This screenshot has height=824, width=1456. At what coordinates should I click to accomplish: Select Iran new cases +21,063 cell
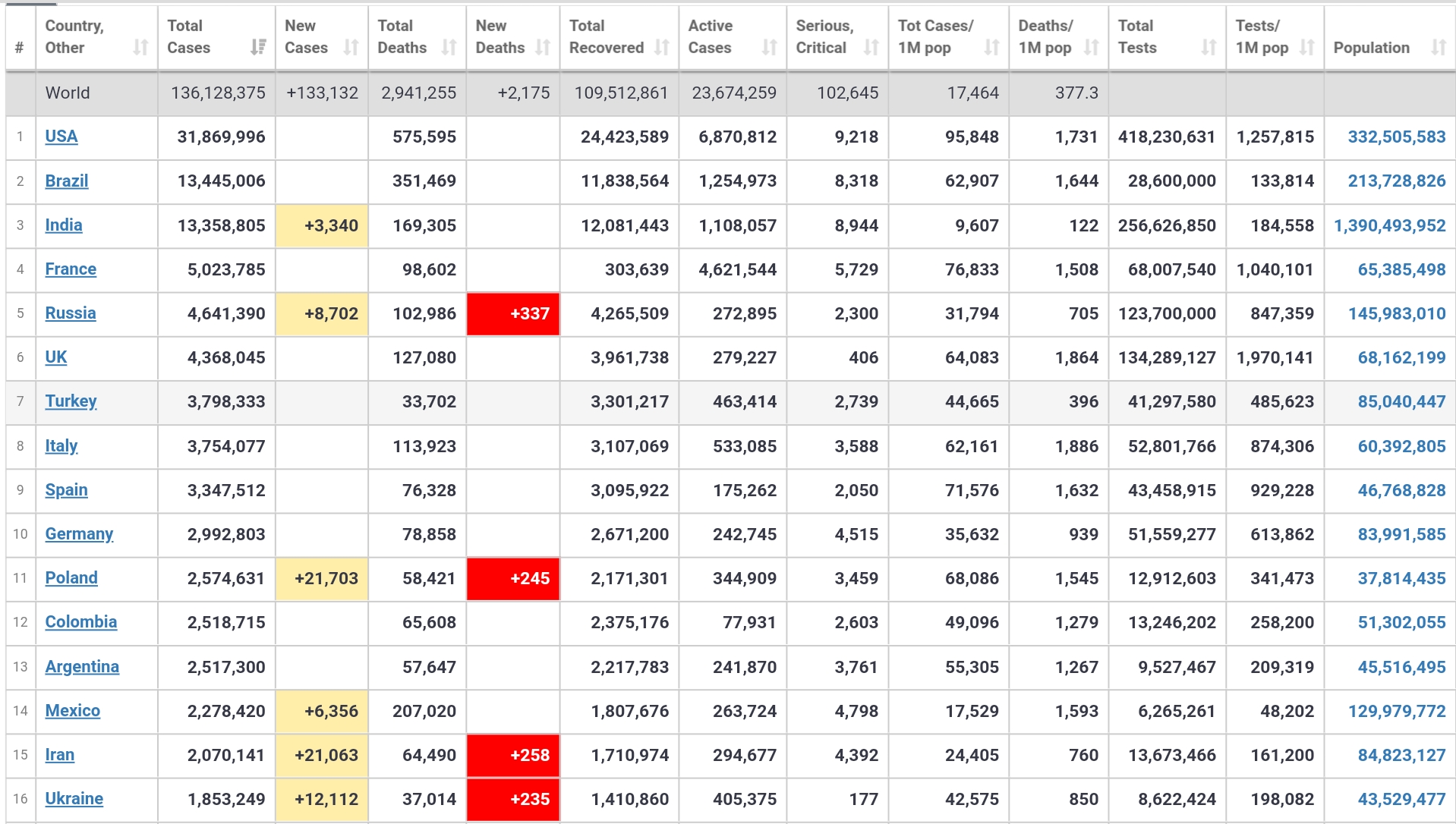pos(322,755)
